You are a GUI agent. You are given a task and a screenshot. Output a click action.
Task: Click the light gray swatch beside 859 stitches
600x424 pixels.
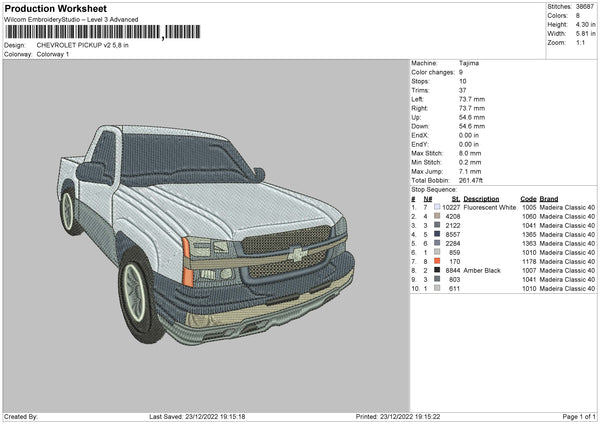[437, 252]
